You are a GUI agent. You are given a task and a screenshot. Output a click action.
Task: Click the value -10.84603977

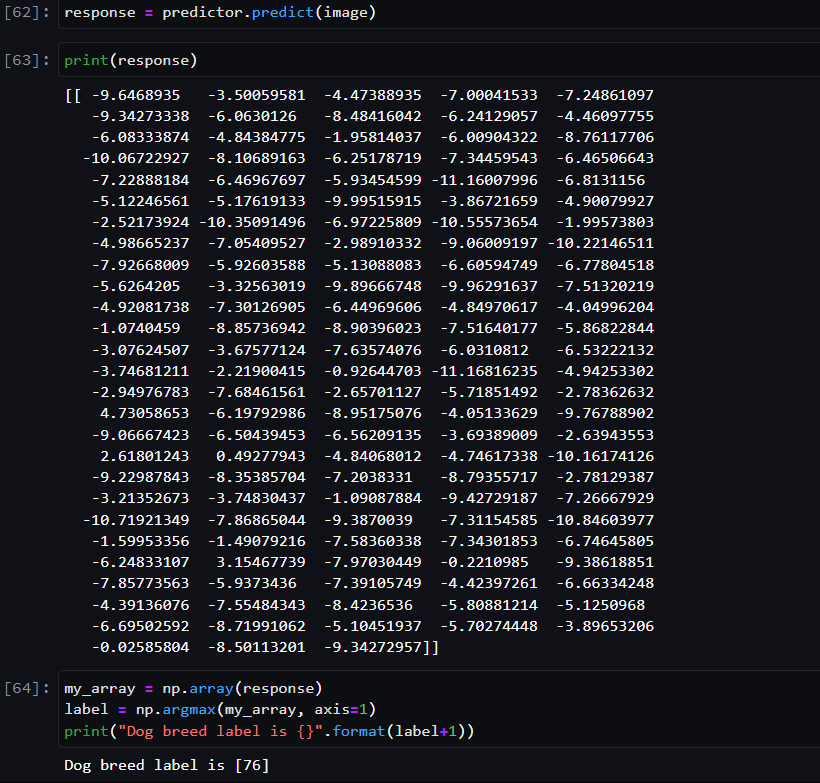click(600, 520)
